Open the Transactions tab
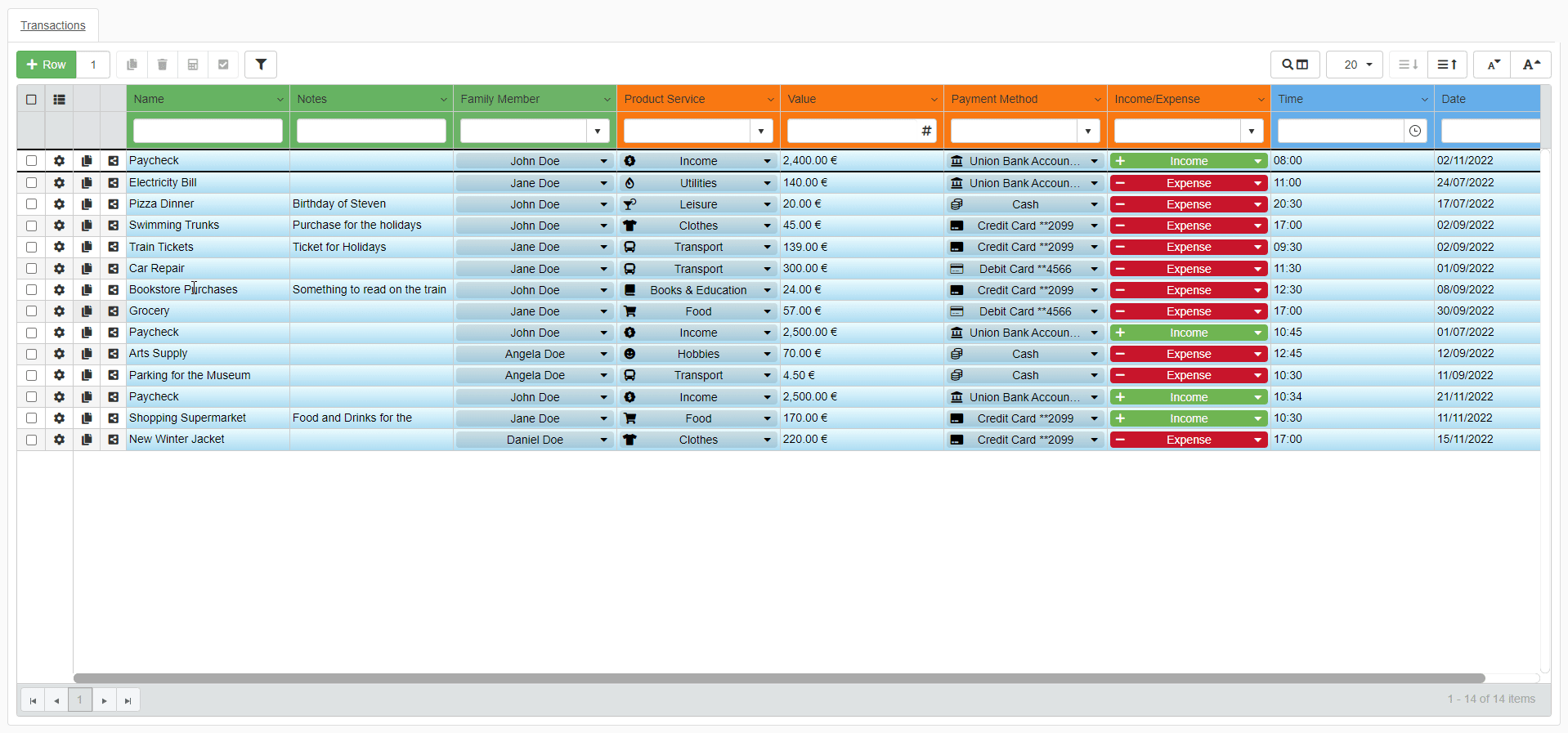This screenshot has width=1568, height=733. [53, 25]
